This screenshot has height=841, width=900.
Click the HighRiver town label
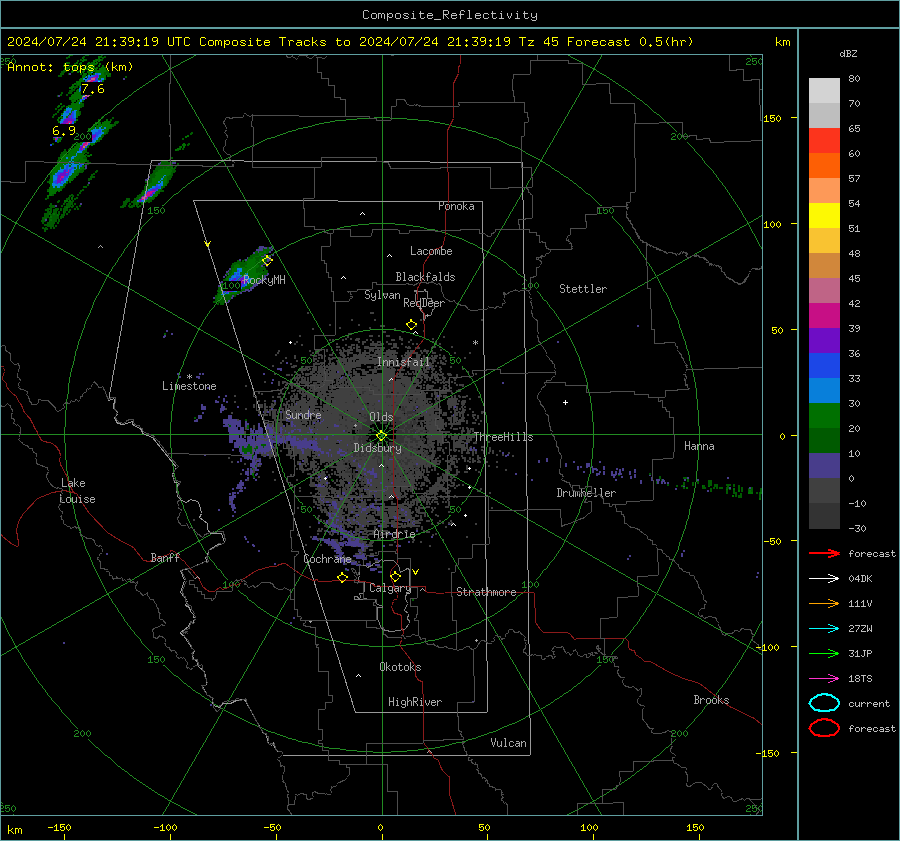[x=414, y=702]
